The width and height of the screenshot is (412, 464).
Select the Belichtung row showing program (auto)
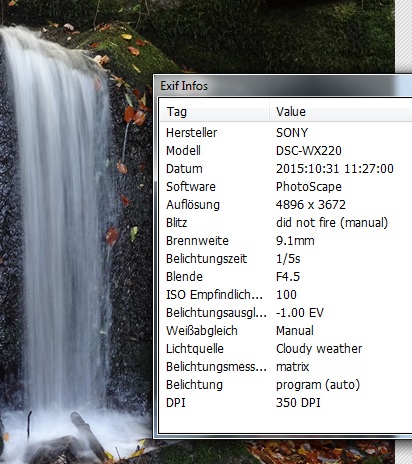click(286, 385)
